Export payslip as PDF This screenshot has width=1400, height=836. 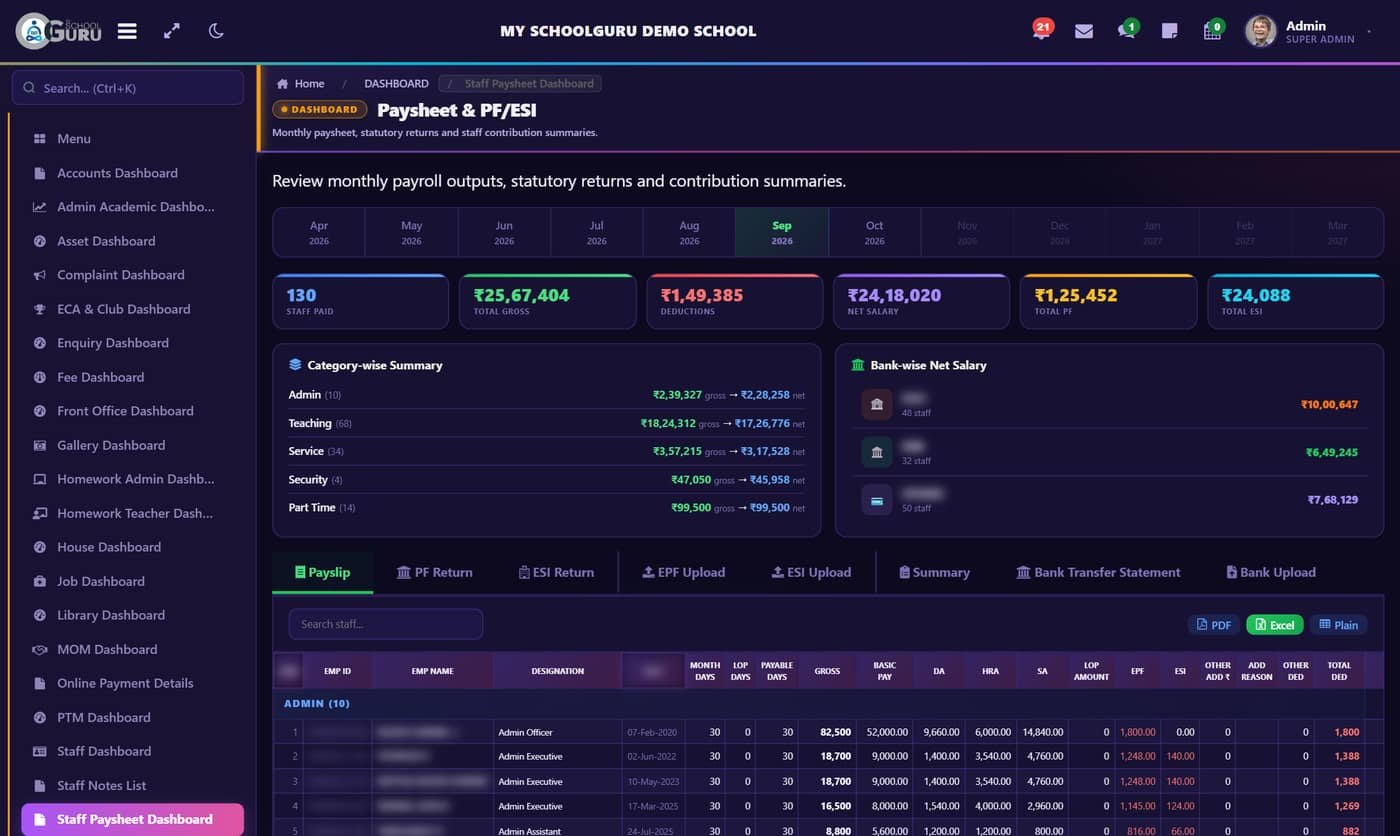point(1214,625)
